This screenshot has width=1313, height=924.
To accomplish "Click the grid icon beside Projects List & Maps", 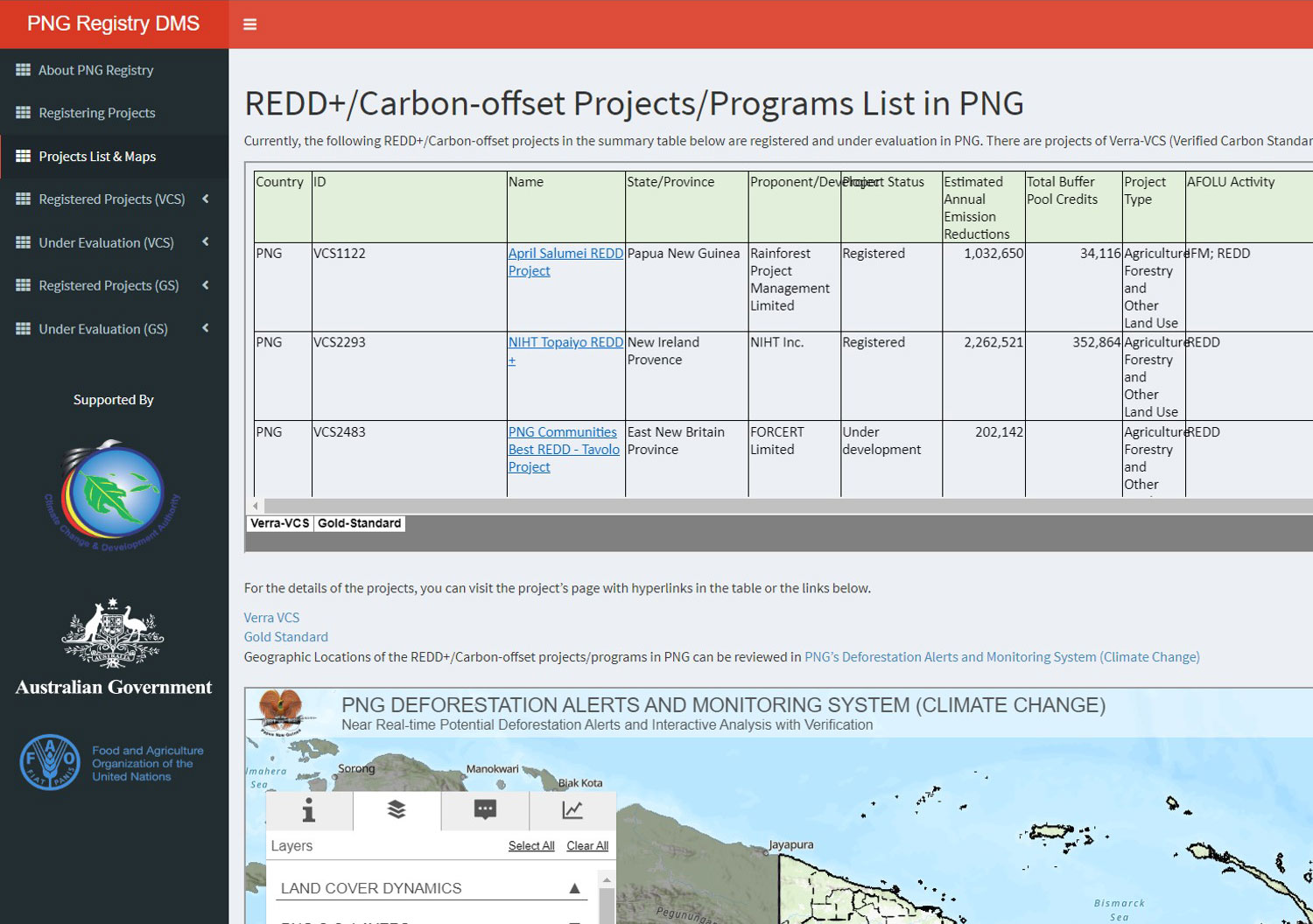I will pyautogui.click(x=24, y=157).
